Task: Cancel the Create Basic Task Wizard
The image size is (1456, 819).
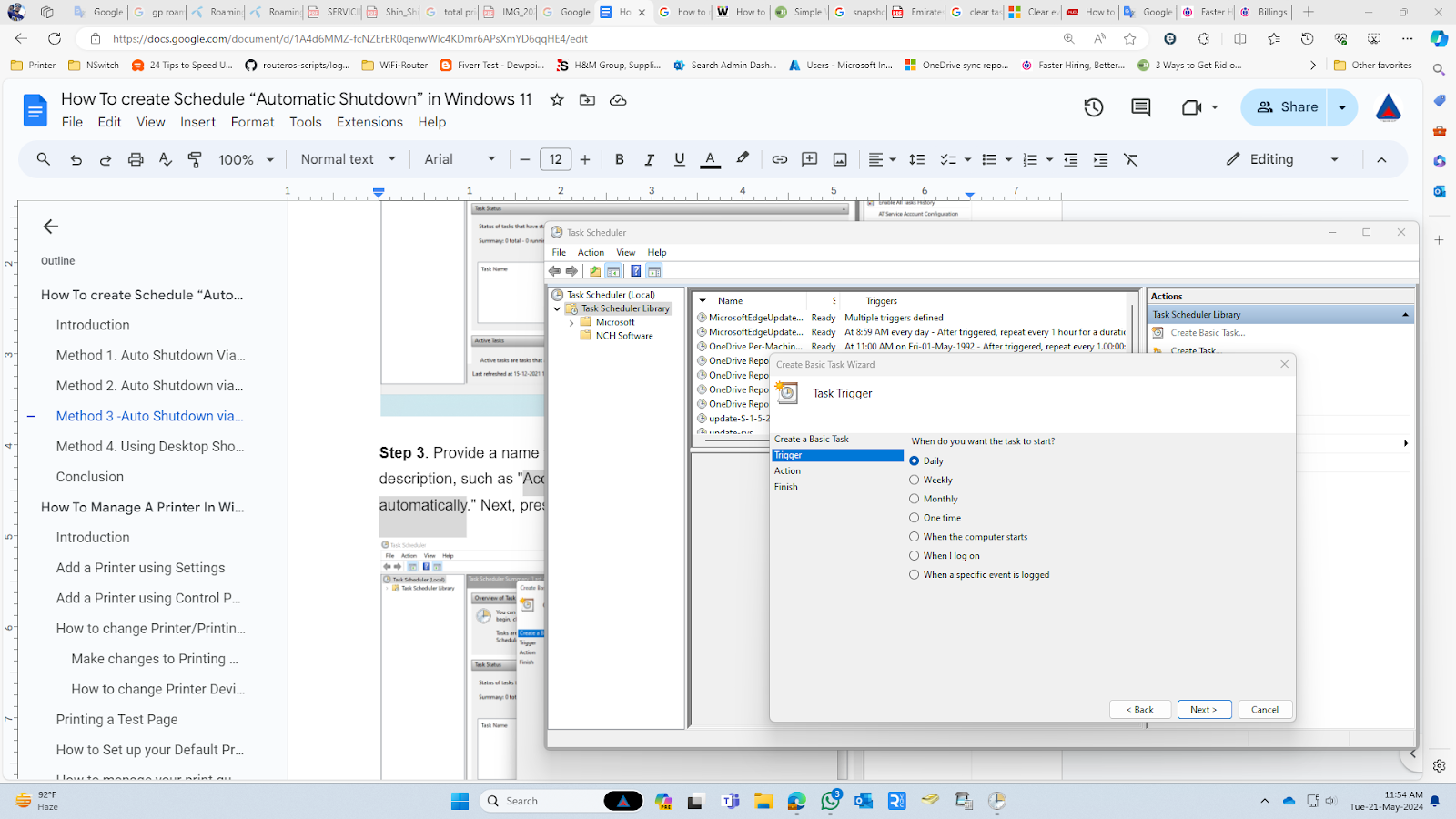Action: pyautogui.click(x=1265, y=710)
